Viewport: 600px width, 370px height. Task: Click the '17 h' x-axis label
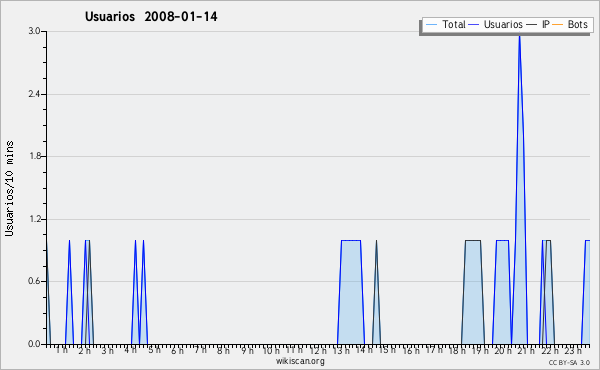click(434, 350)
